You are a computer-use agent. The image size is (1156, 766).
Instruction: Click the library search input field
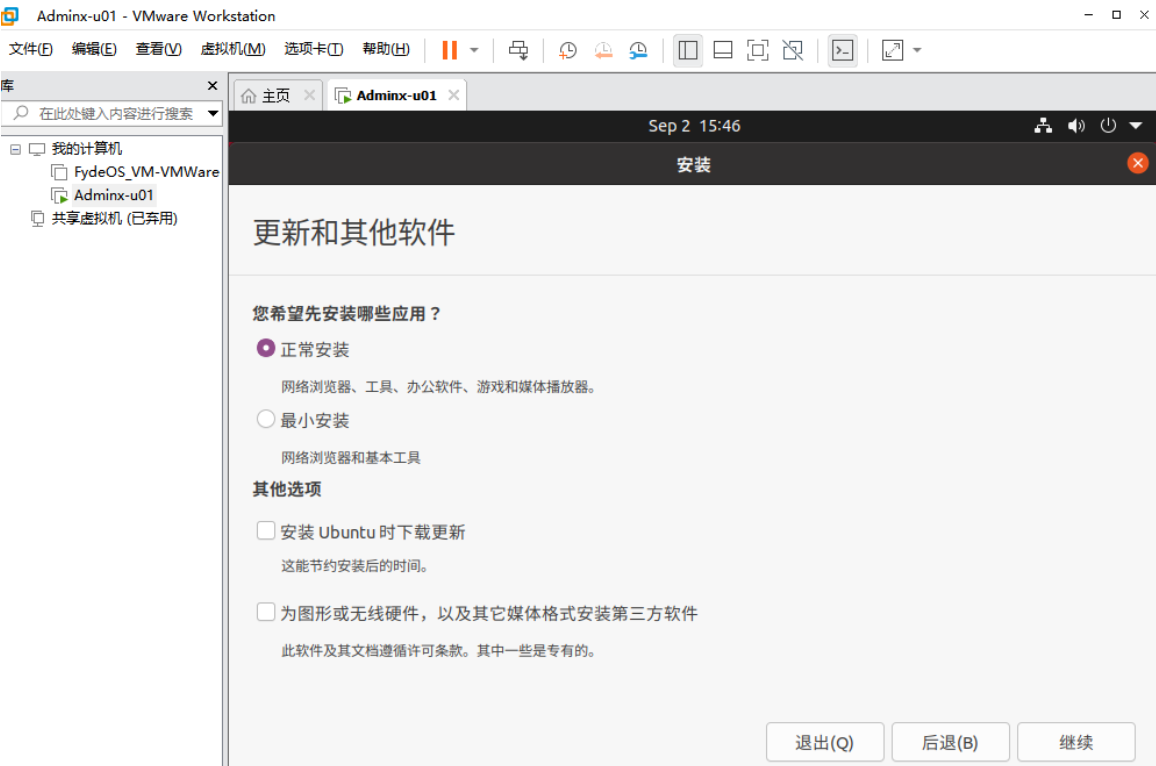coord(111,114)
